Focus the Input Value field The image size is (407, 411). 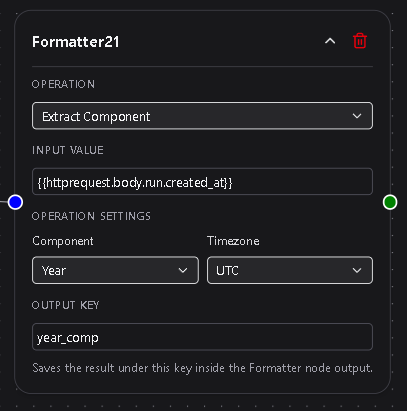(202, 182)
